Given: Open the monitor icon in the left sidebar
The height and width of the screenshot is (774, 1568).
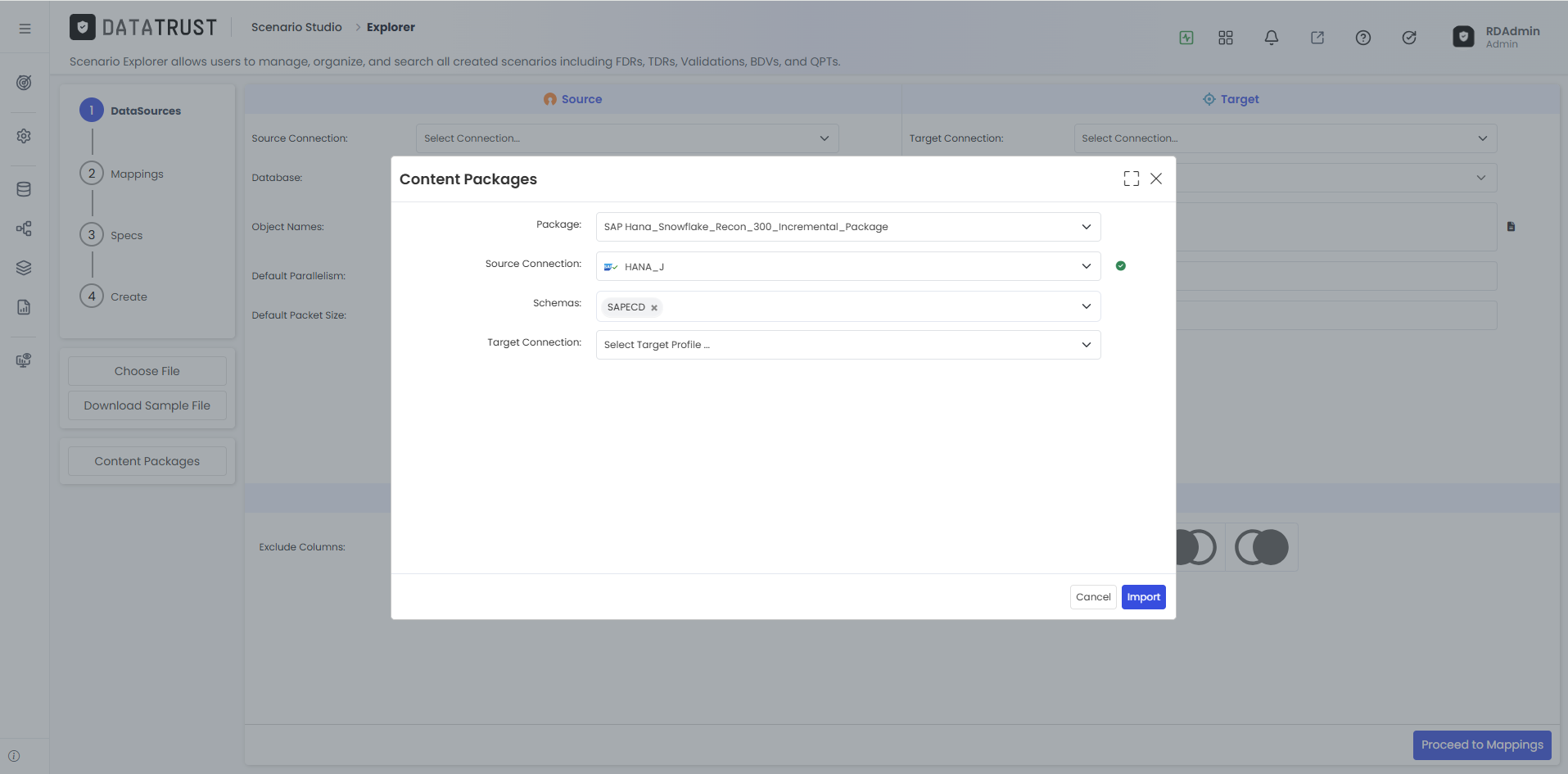Looking at the screenshot, I should (x=24, y=360).
